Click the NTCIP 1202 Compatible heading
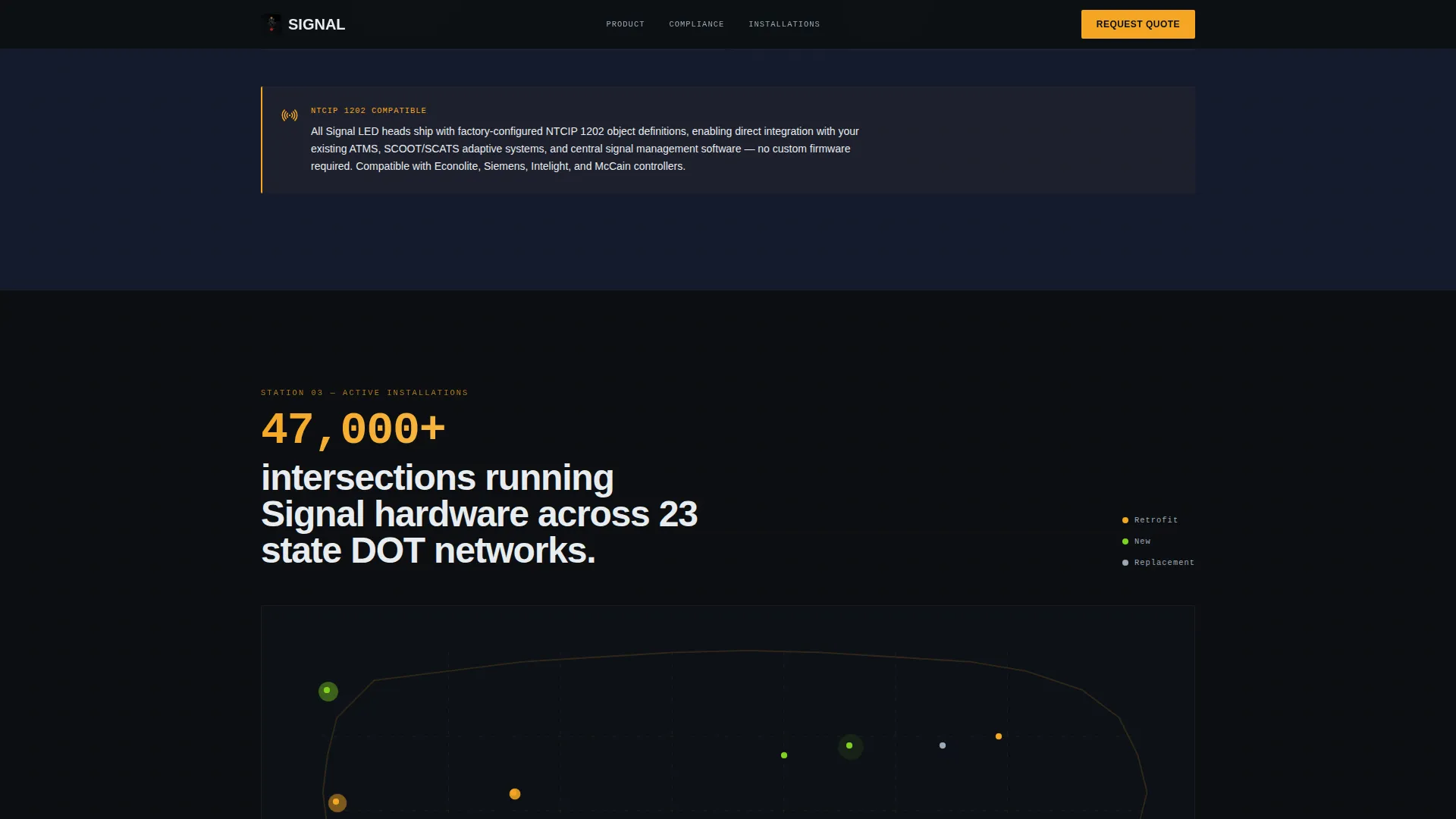 click(x=369, y=111)
